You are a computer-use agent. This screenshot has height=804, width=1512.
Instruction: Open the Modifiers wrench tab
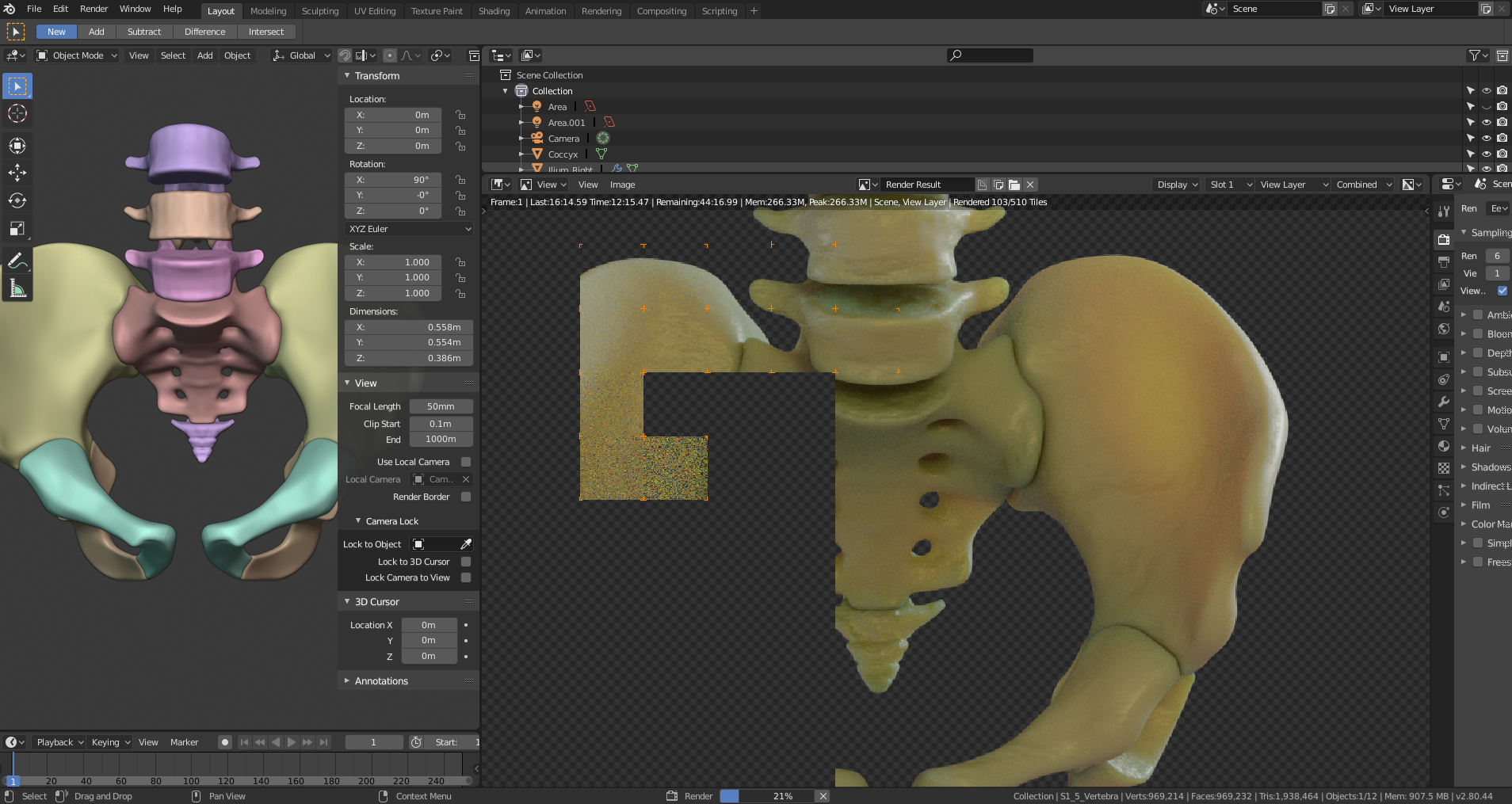1444,402
